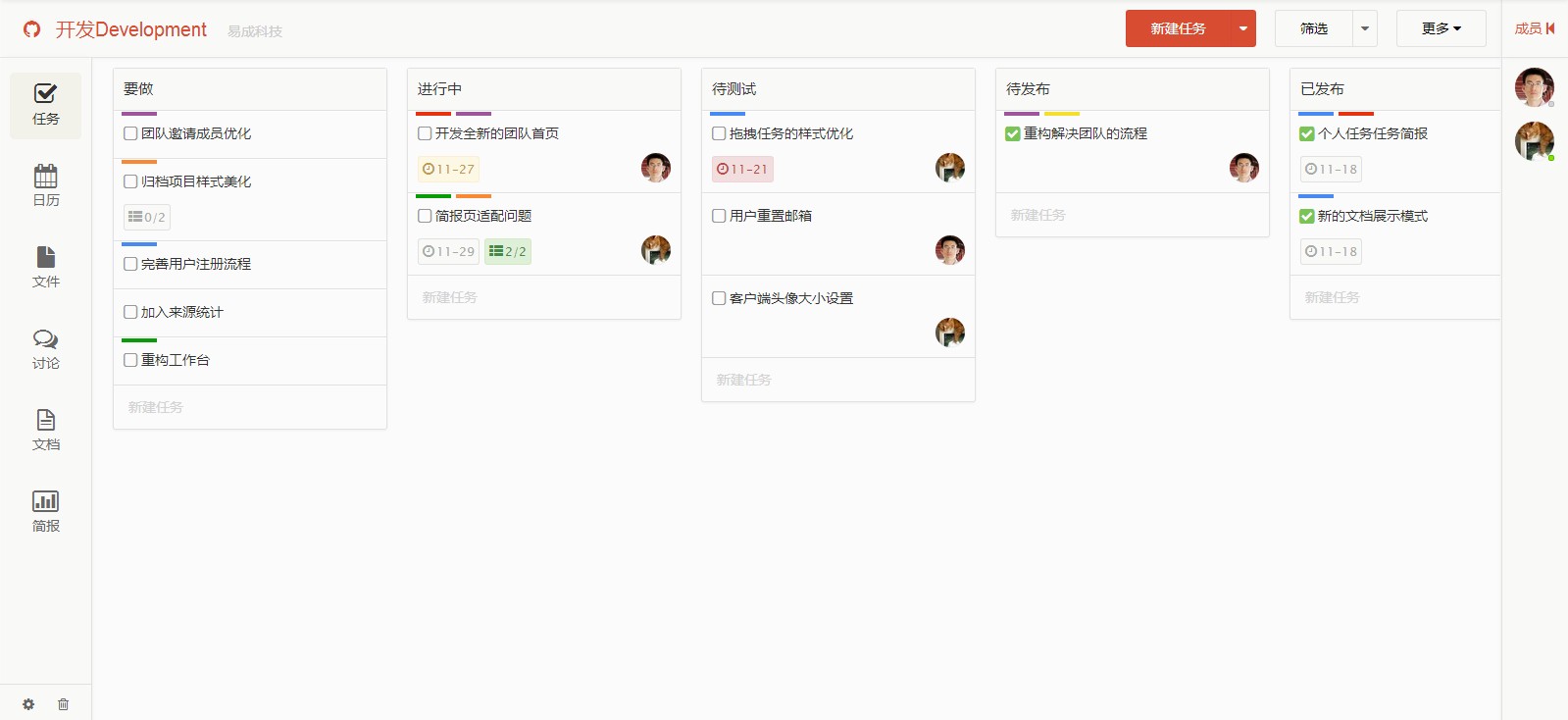Click the 要做 column header
1568x720 pixels.
[x=250, y=89]
